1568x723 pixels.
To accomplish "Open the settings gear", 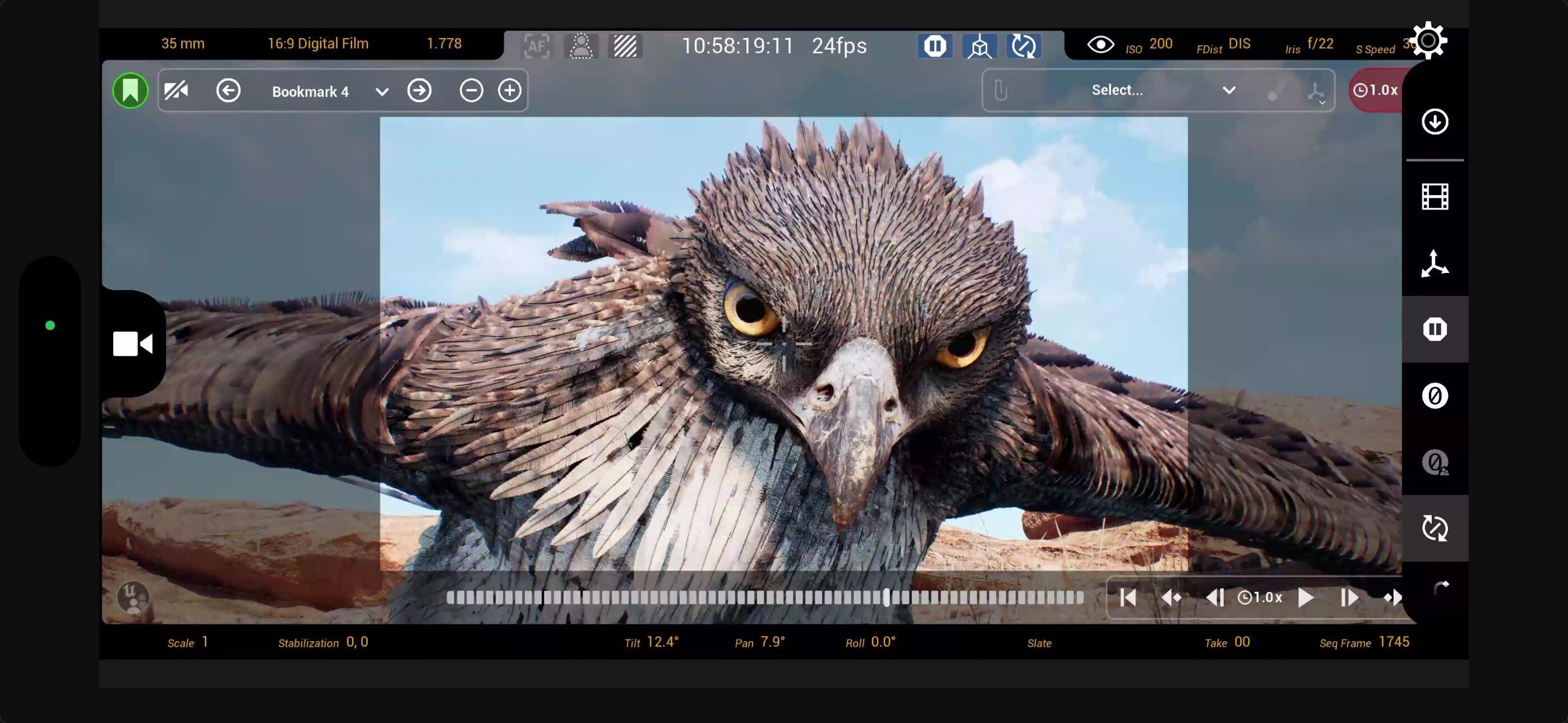I will pos(1428,41).
